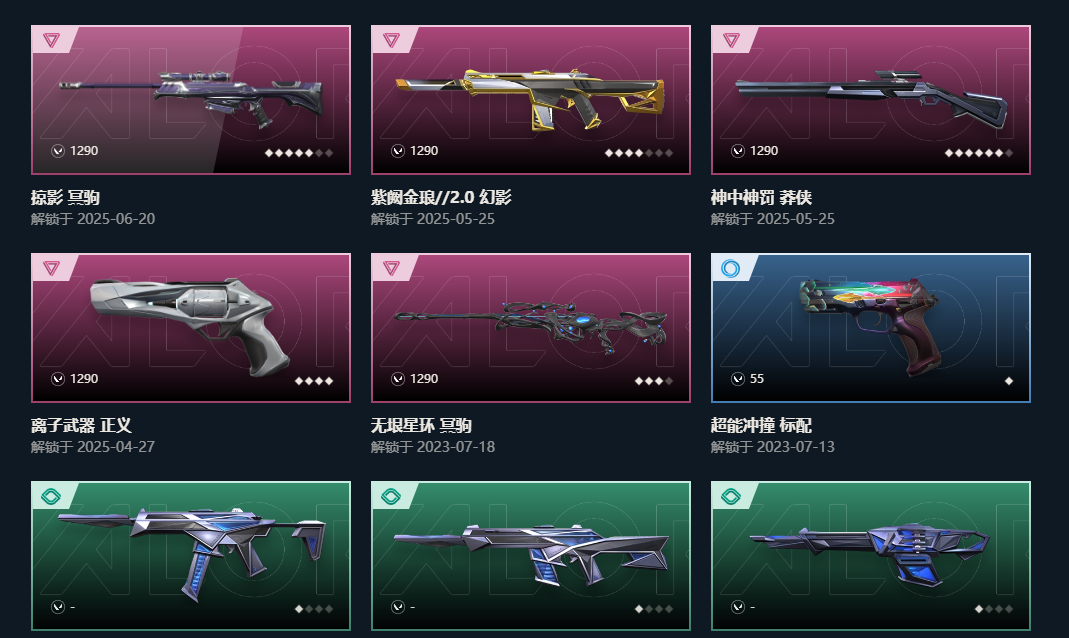The image size is (1069, 638).
Task: Click the 紫阙金琅//2.0 幻影 title text
Action: click(x=441, y=198)
